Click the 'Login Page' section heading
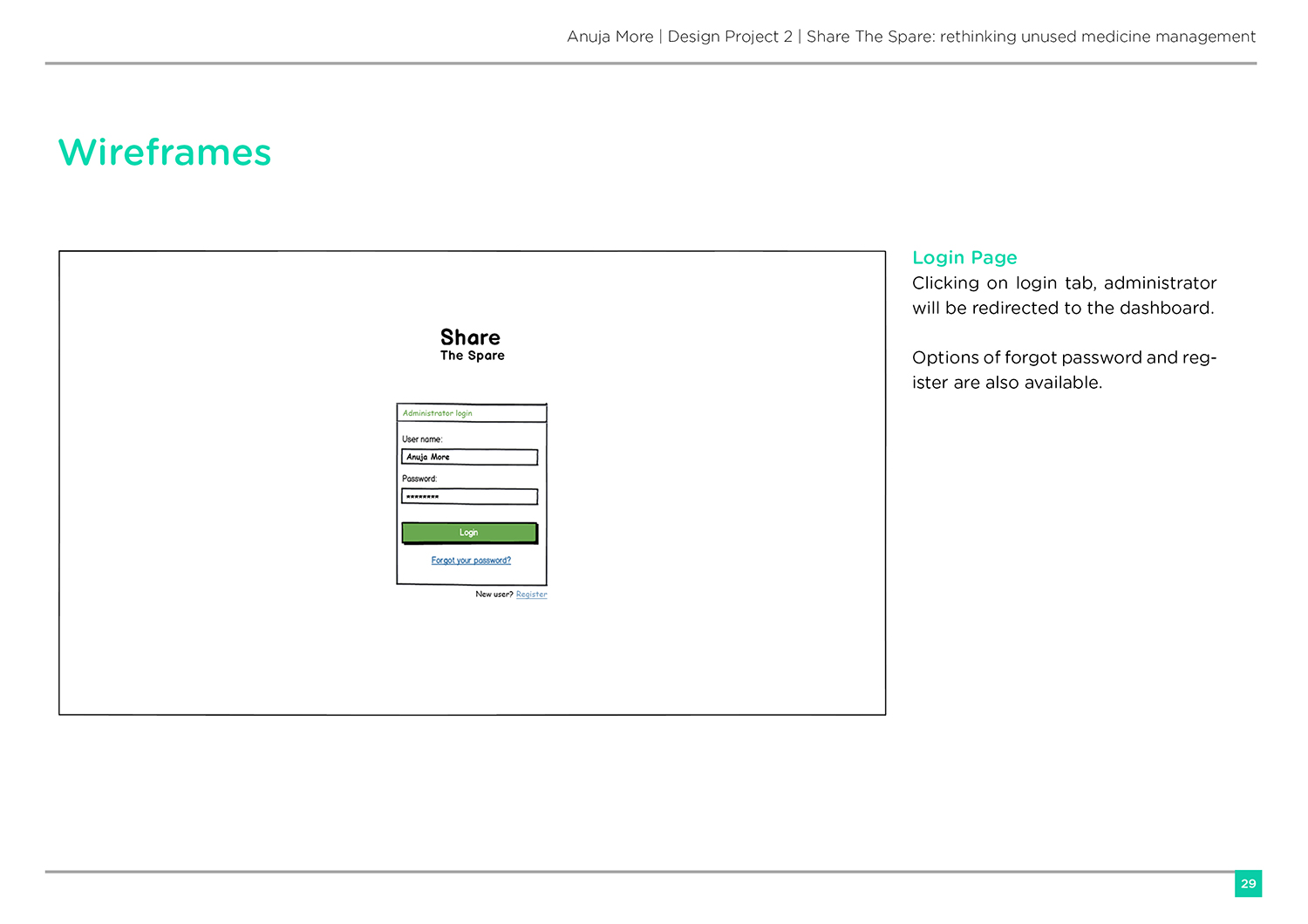The height and width of the screenshot is (924, 1308). [x=964, y=258]
